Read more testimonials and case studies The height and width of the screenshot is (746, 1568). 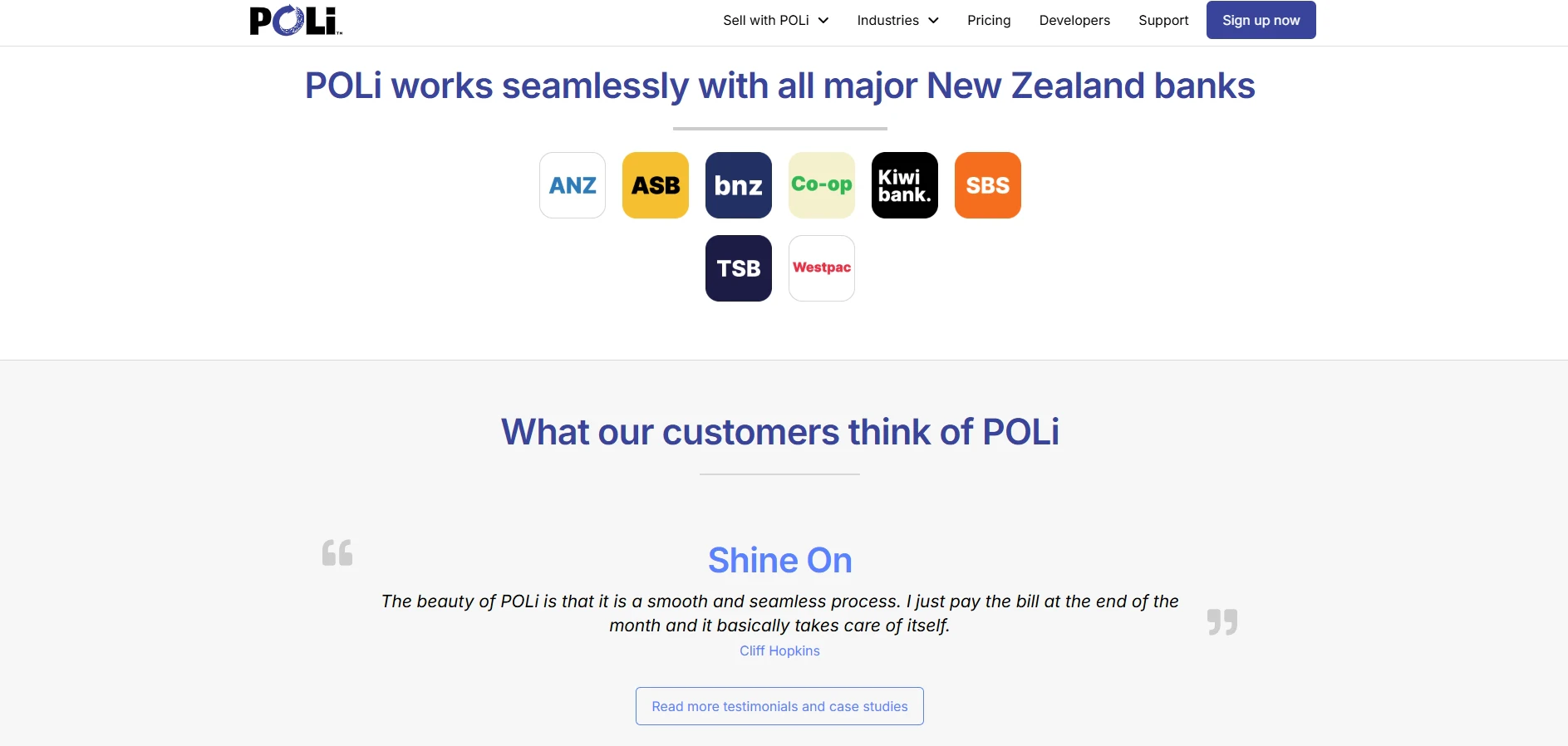(779, 706)
